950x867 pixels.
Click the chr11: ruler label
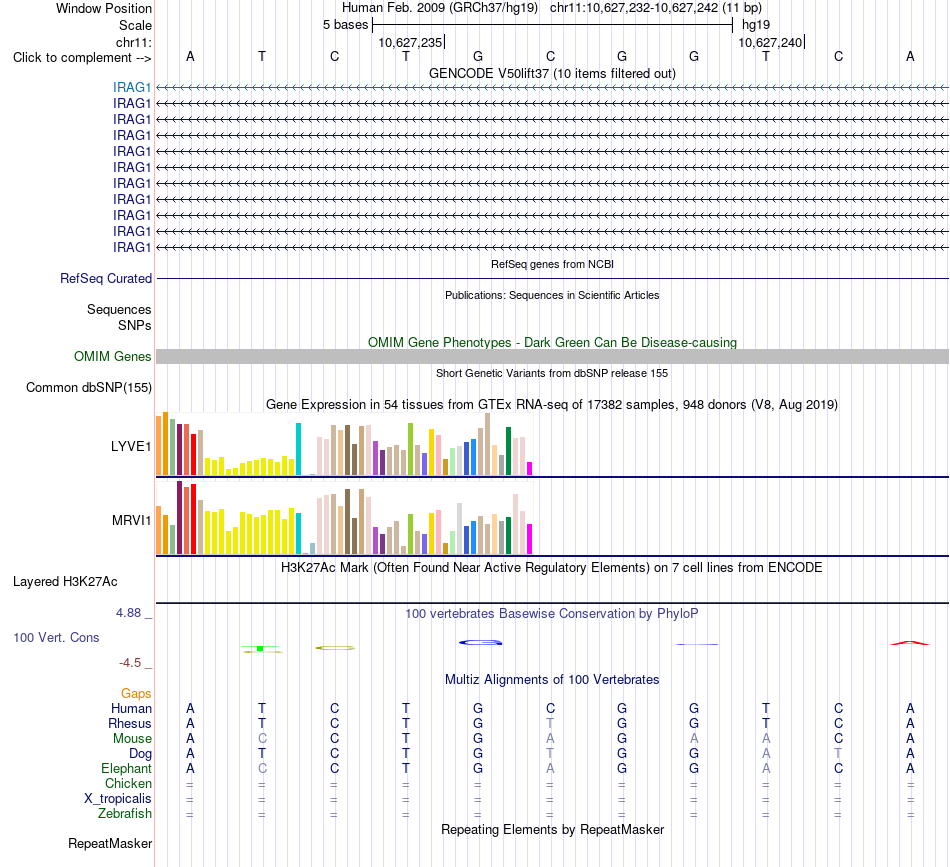pos(133,42)
